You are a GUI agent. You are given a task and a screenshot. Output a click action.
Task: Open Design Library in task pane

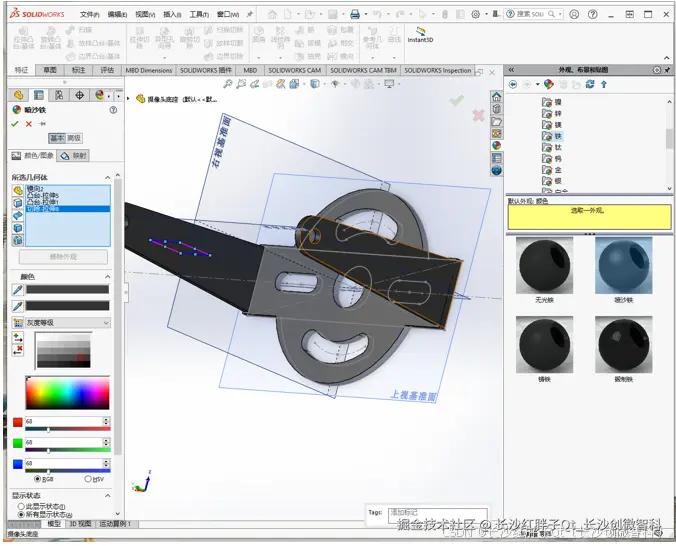(x=497, y=109)
